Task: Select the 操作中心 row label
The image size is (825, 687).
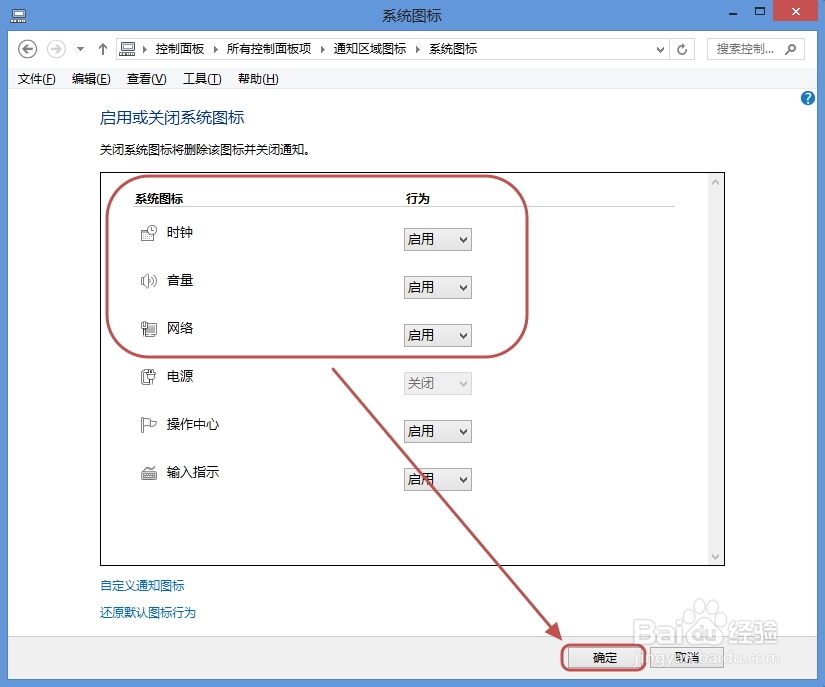Action: [193, 424]
